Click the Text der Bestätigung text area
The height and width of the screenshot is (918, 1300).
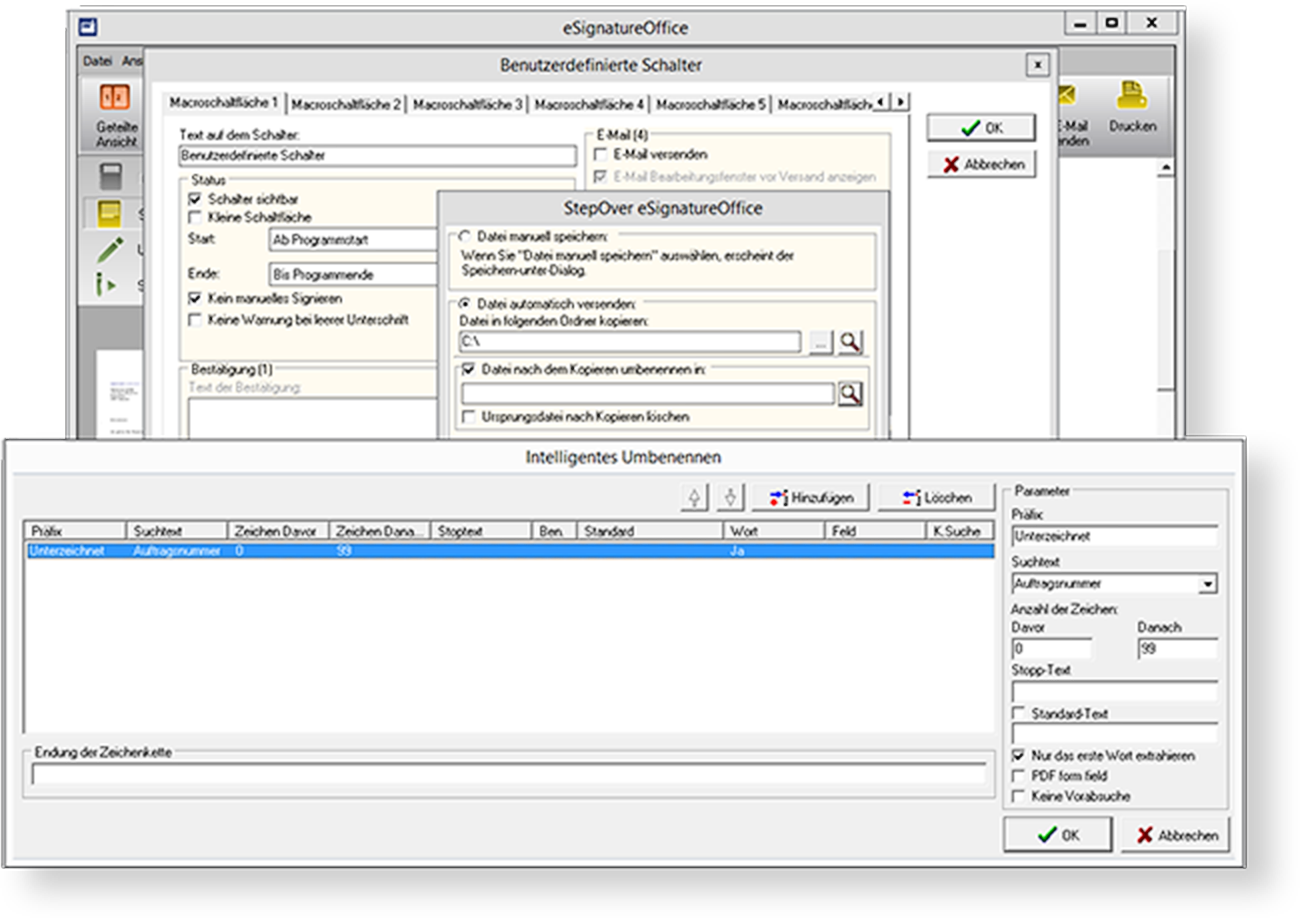tap(312, 417)
